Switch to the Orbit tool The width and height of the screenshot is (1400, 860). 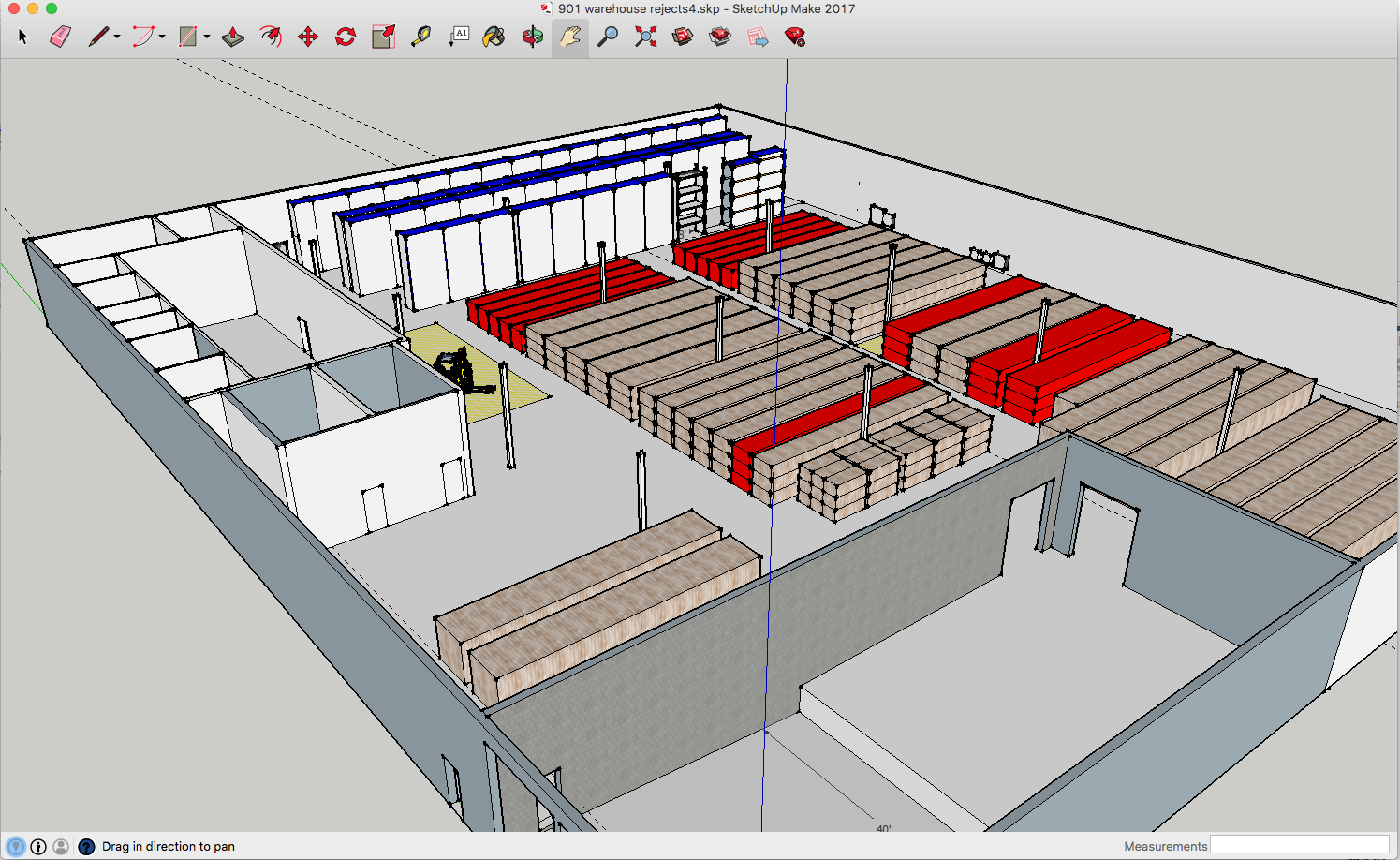click(x=532, y=37)
